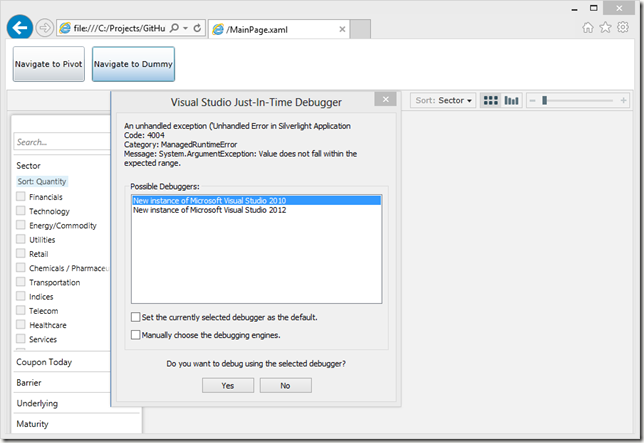Click the browser forward arrow button
This screenshot has width=644, height=443.
pyautogui.click(x=44, y=28)
